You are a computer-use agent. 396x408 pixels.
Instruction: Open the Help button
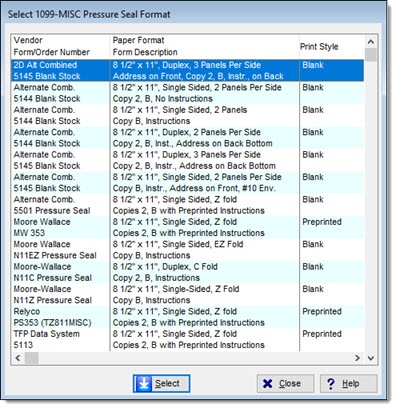(x=349, y=383)
